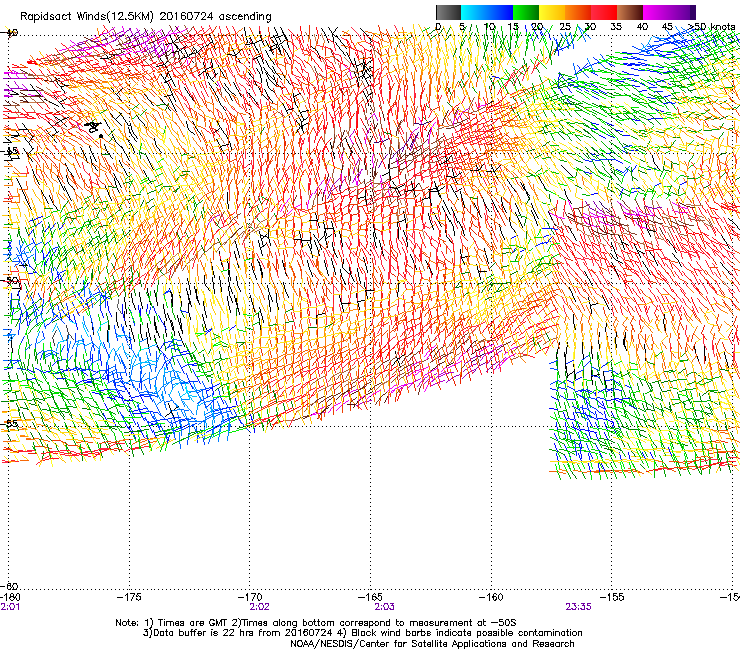Click the '-180' longitude axis label
Image resolution: width=740 pixels, height=650 pixels.
coord(10,597)
